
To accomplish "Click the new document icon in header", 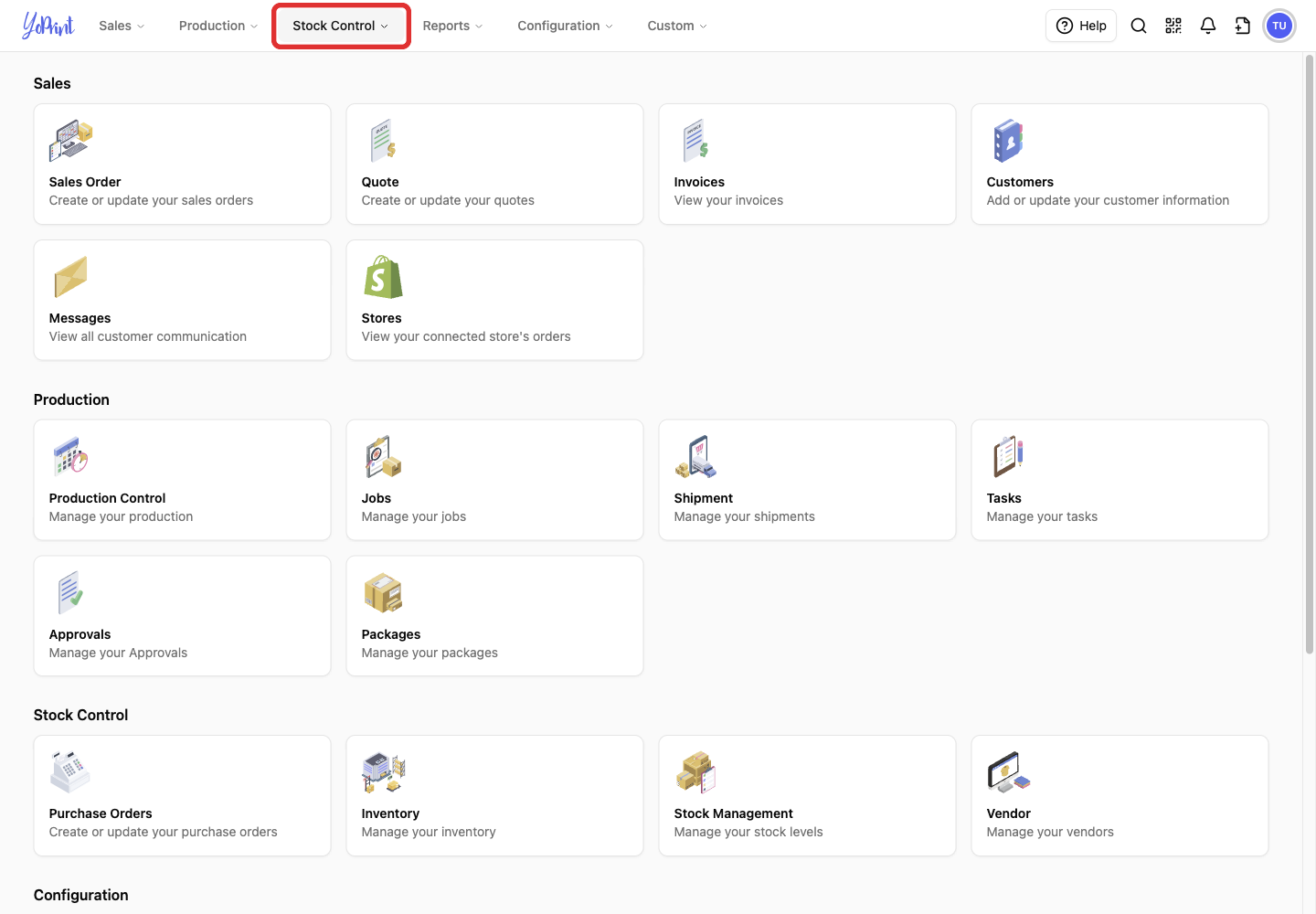I will tap(1243, 26).
